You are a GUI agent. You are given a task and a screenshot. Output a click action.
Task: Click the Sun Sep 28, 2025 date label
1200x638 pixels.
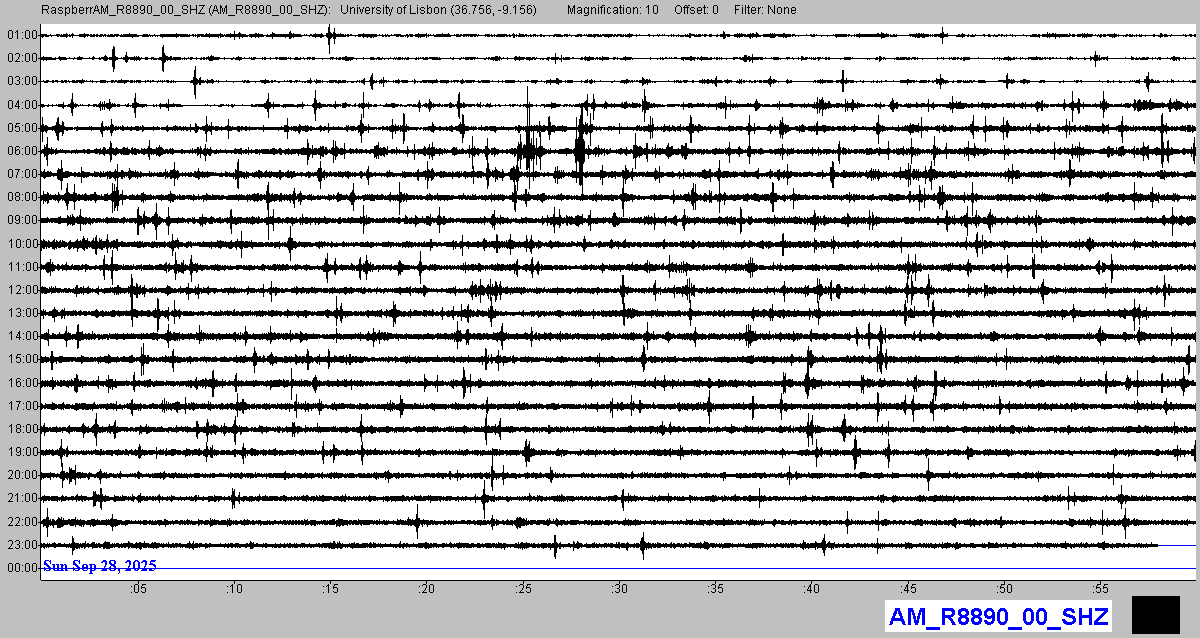click(x=99, y=566)
